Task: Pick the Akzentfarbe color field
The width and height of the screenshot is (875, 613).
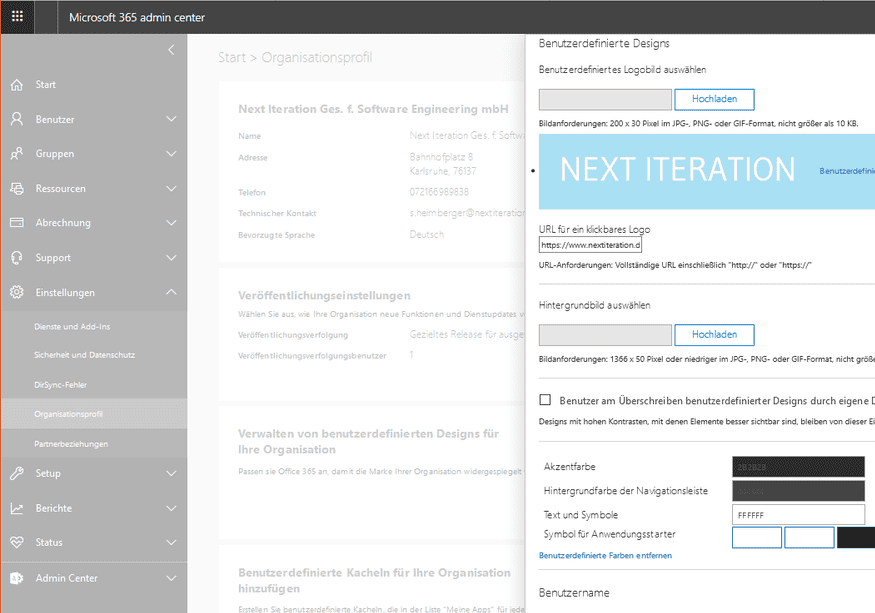Action: point(798,467)
